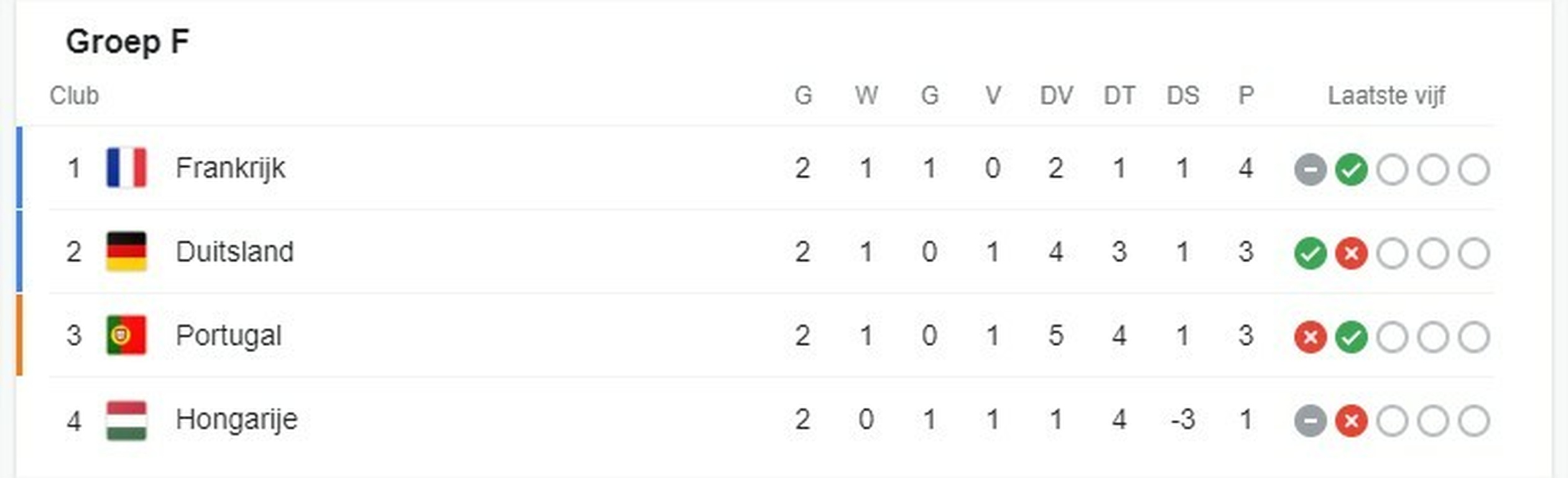Open the Frankrijk team link

point(230,169)
